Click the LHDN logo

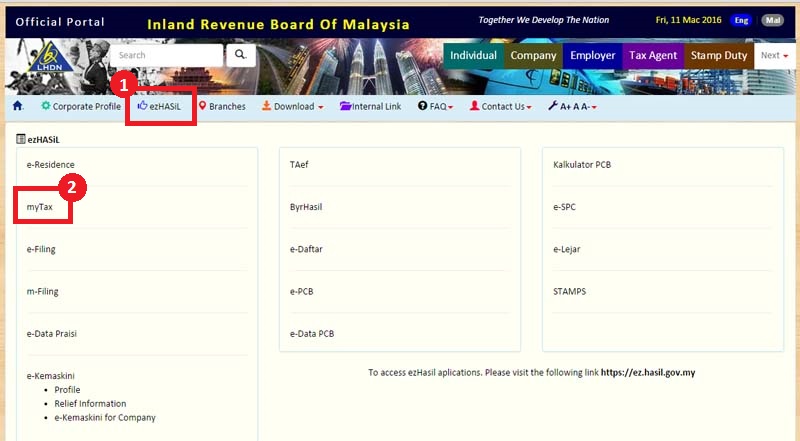(x=49, y=56)
